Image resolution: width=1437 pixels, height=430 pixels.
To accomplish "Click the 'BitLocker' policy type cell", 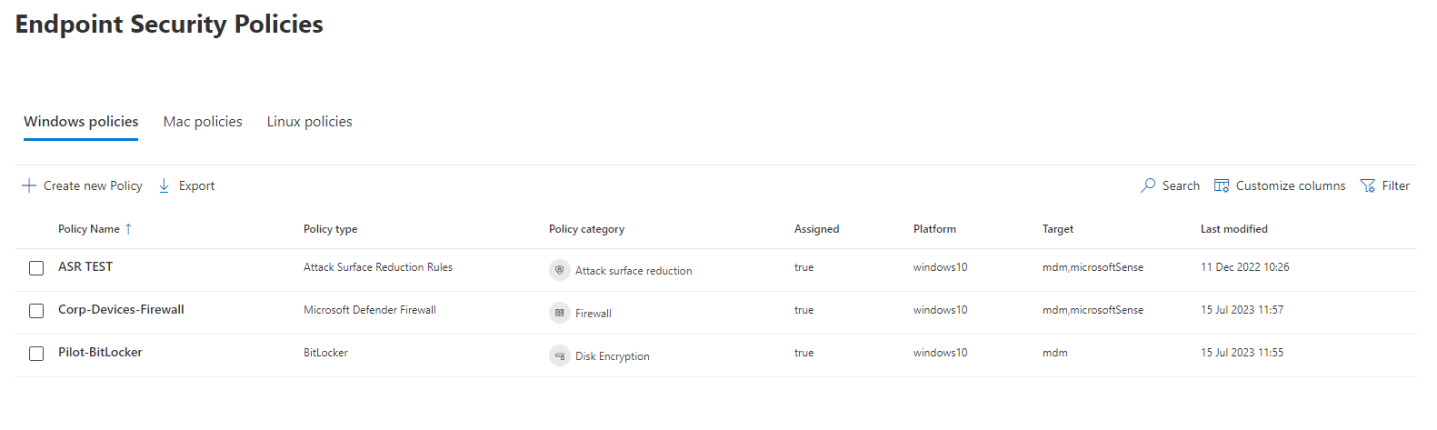I will coord(326,353).
